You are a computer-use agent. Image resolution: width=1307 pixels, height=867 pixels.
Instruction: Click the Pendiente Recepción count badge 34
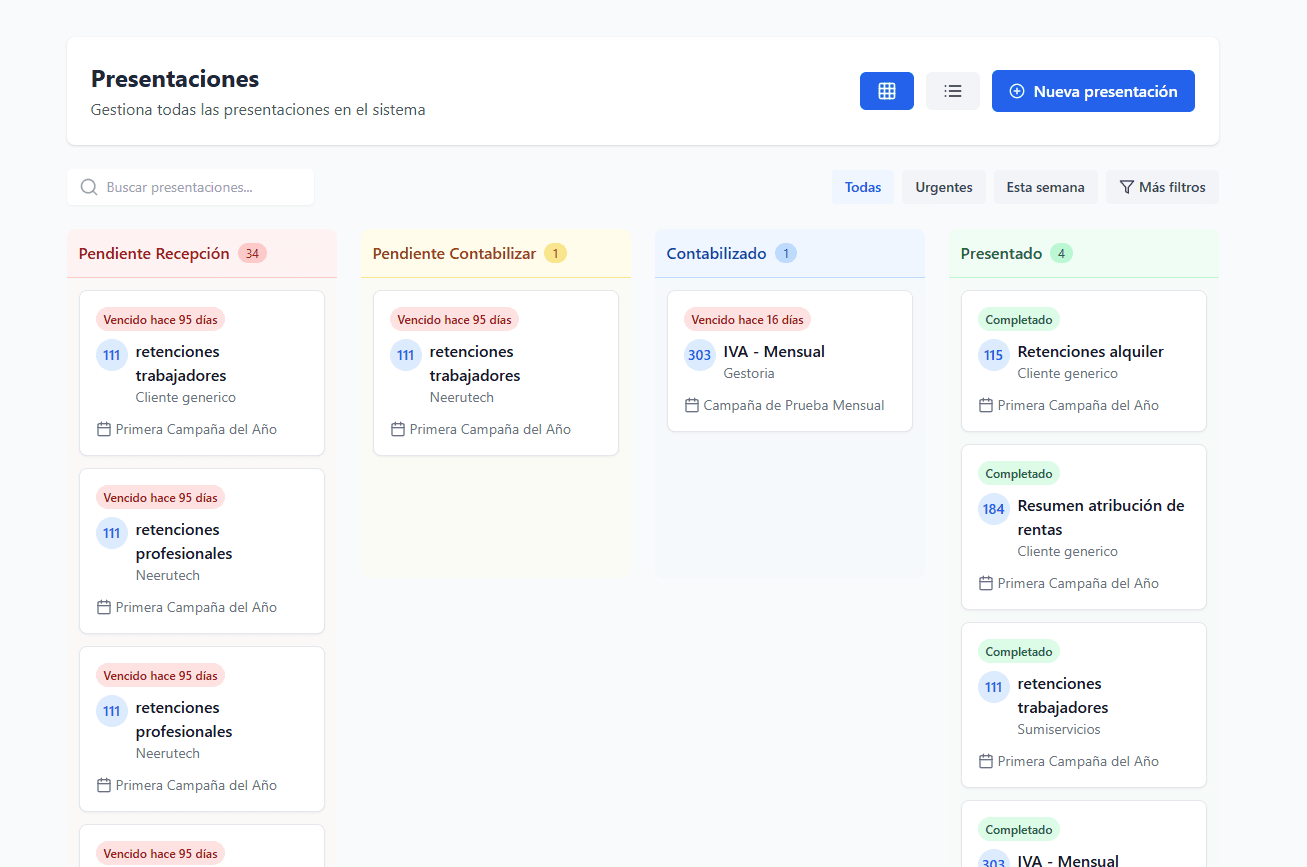252,254
